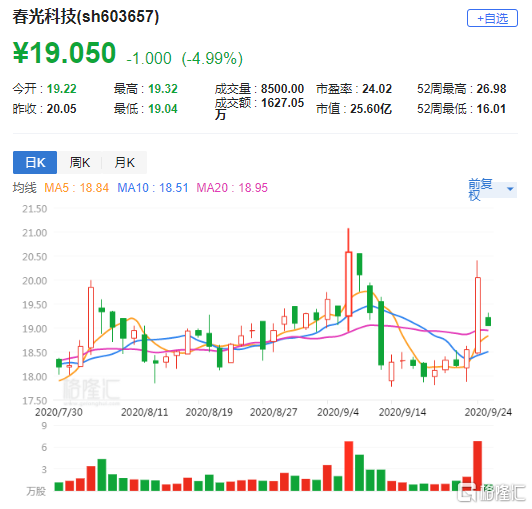532x509 pixels.
Task: Click the 最低 value 19.04
Action: tap(163, 109)
